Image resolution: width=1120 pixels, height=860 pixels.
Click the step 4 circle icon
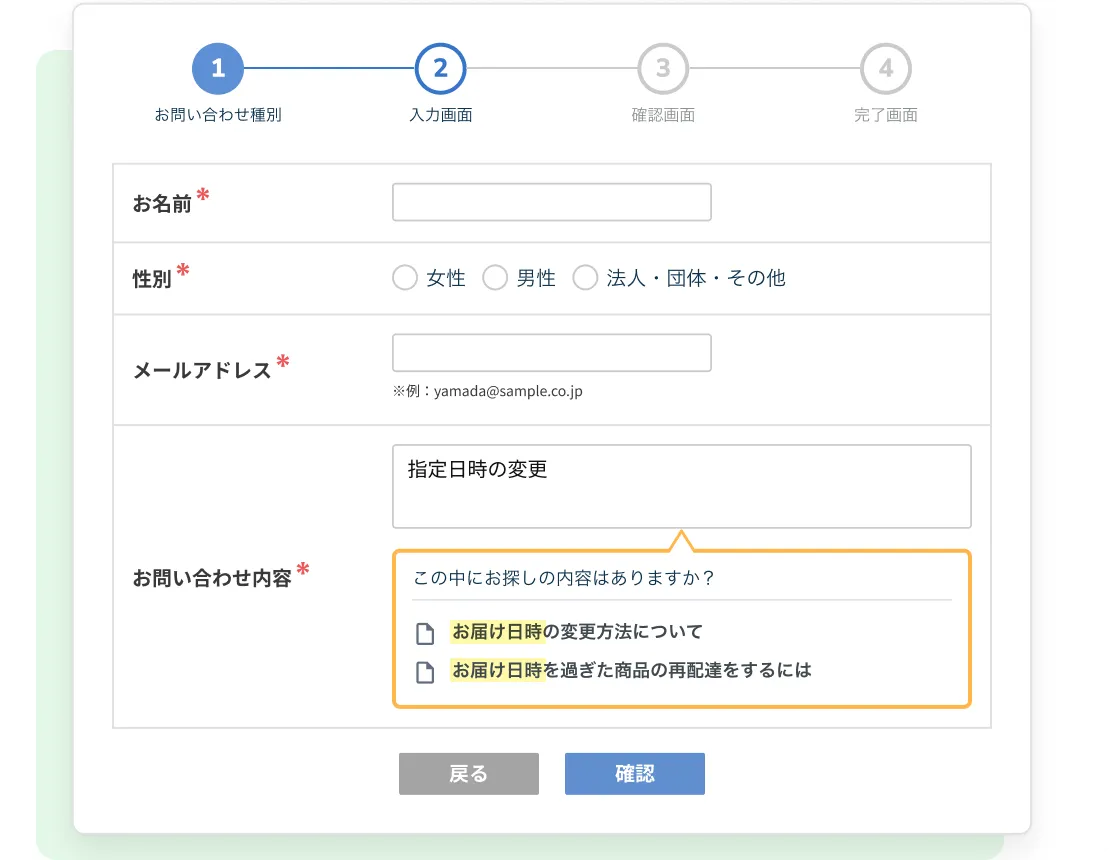tap(886, 69)
